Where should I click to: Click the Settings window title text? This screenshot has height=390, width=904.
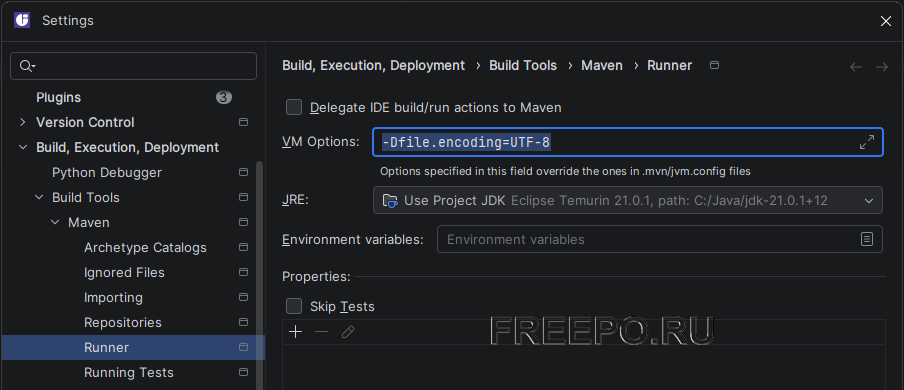(67, 21)
